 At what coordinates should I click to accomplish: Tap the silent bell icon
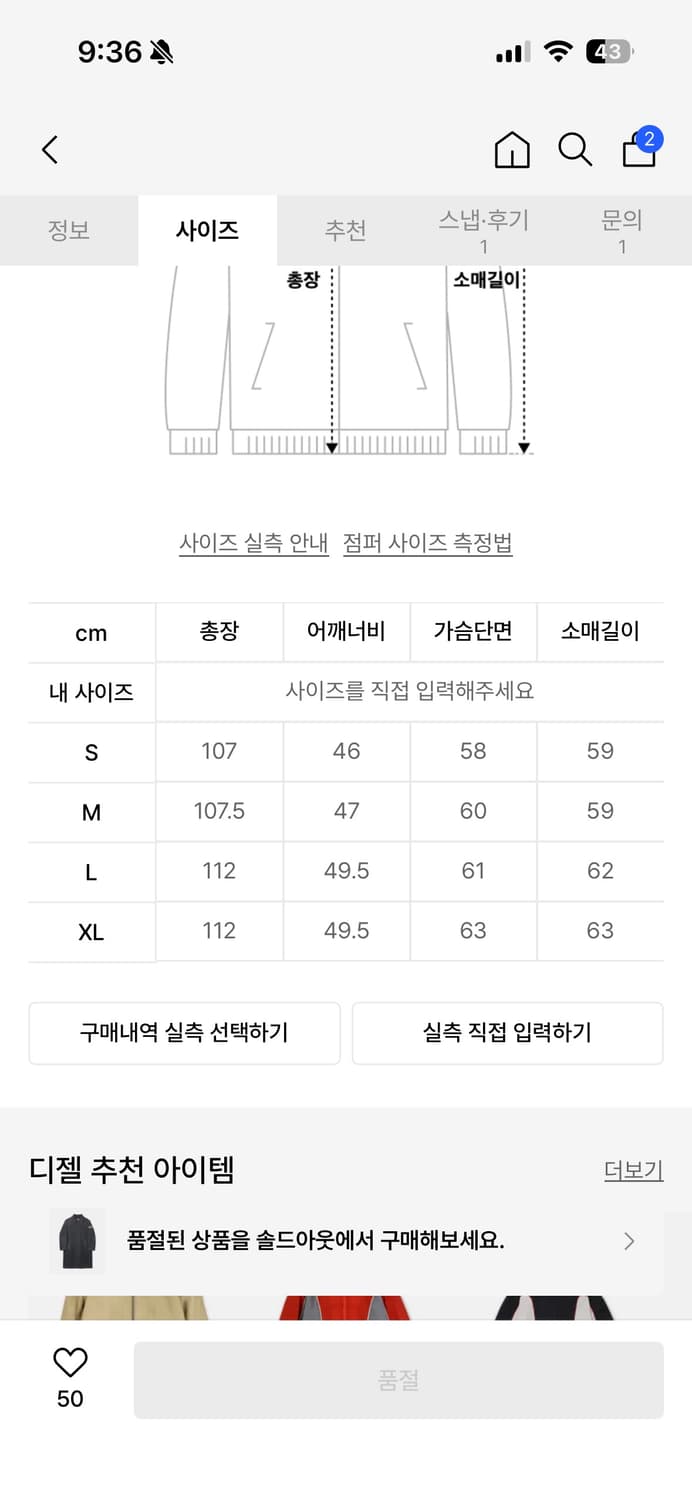pyautogui.click(x=161, y=52)
